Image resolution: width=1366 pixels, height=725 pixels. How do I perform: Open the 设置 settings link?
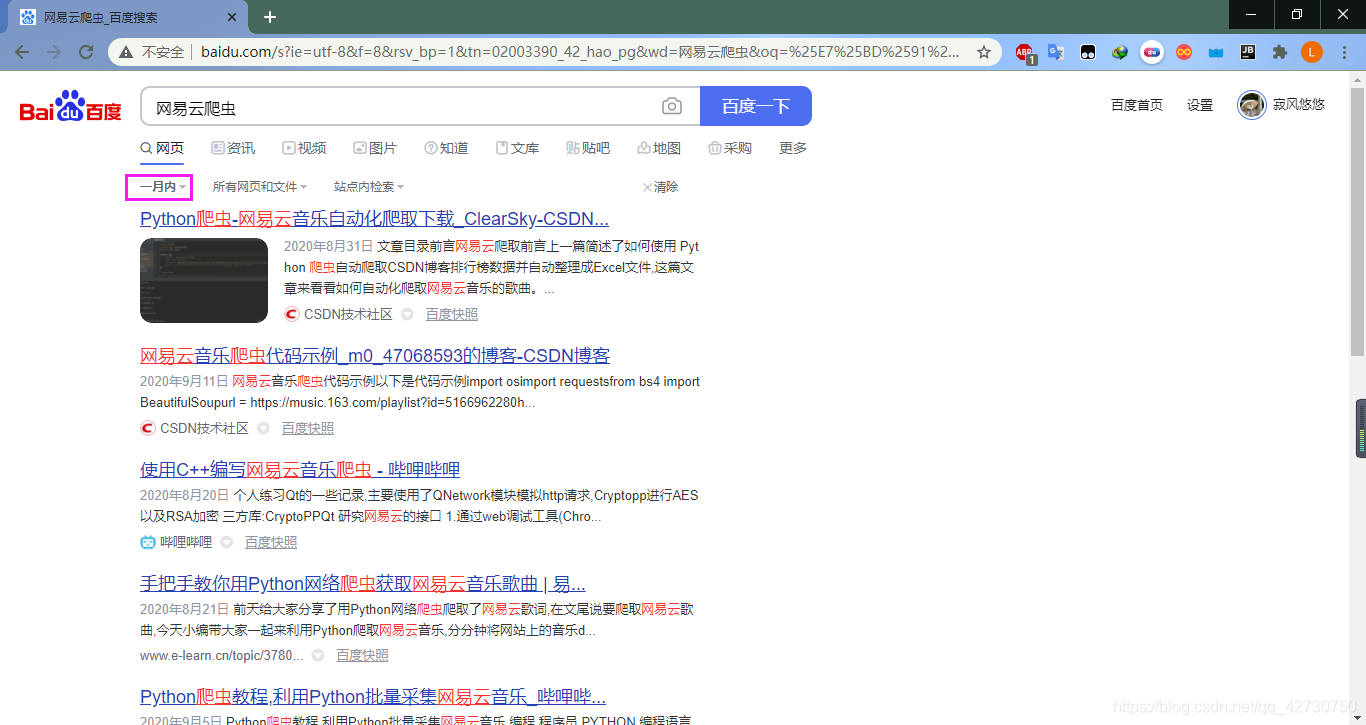tap(1200, 105)
